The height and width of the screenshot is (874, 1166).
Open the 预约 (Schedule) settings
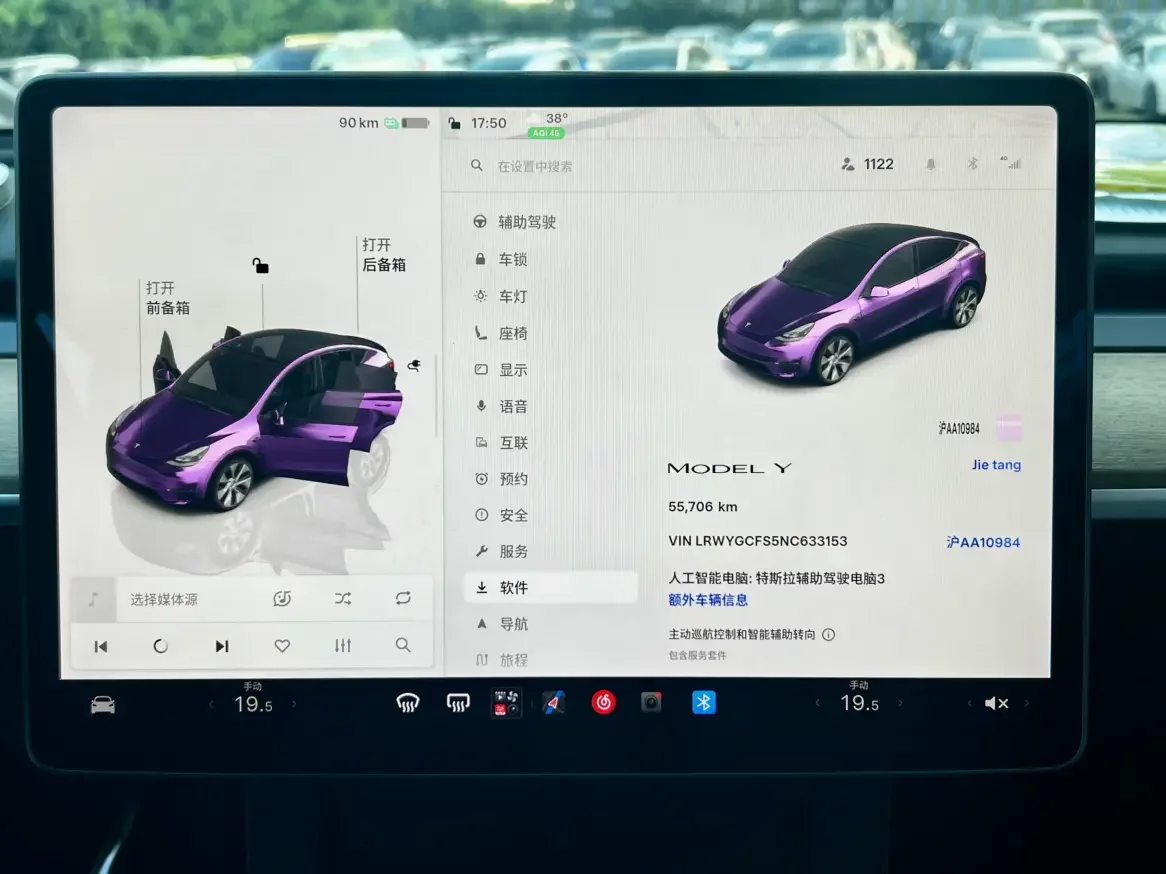500,479
